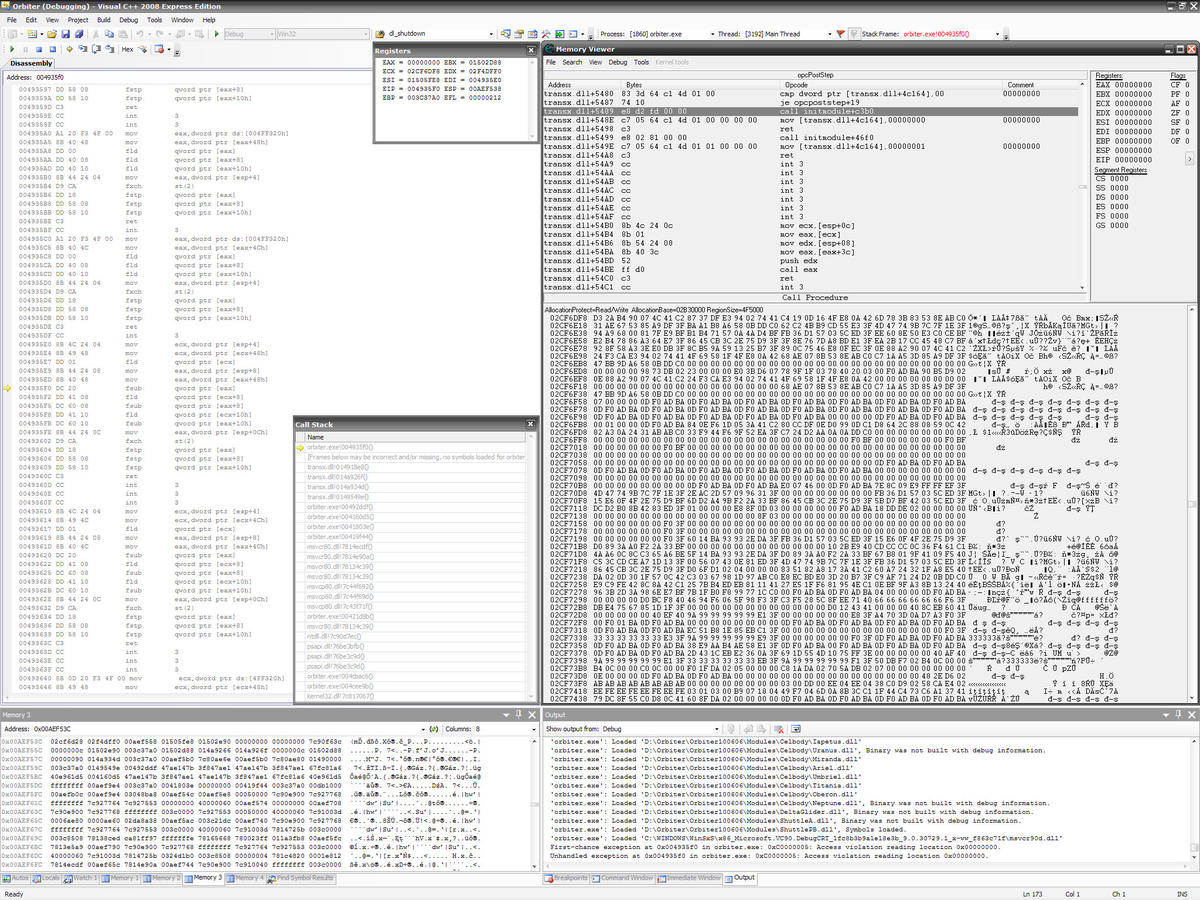1200x900 pixels.
Task: Click the Stop Debugging icon
Action: (x=39, y=49)
